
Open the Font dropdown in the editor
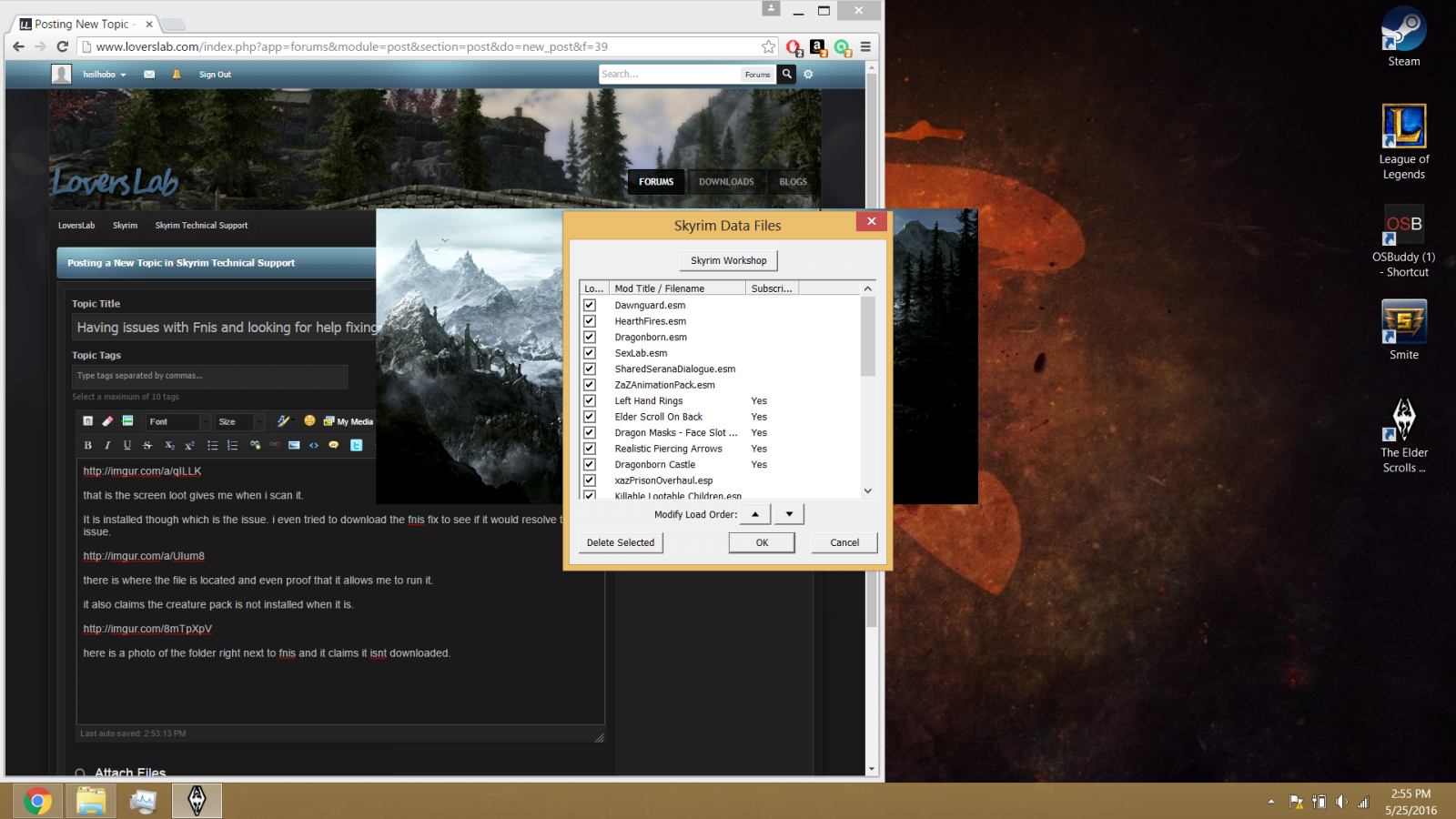(178, 421)
